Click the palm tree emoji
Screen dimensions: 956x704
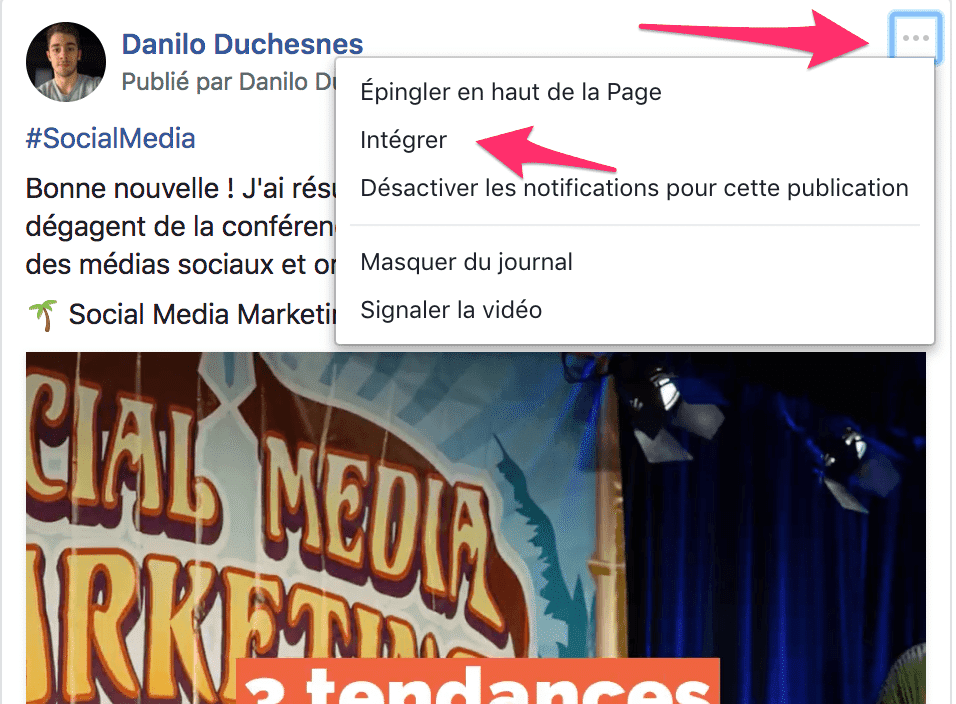click(43, 315)
